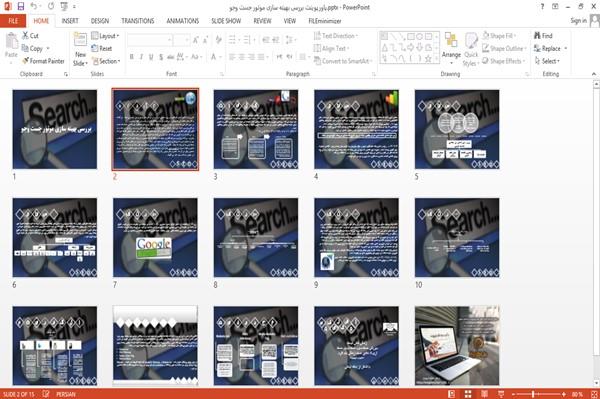Viewport: 600px width, 399px height.
Task: Click Normal view icon in status bar
Action: 452,394
